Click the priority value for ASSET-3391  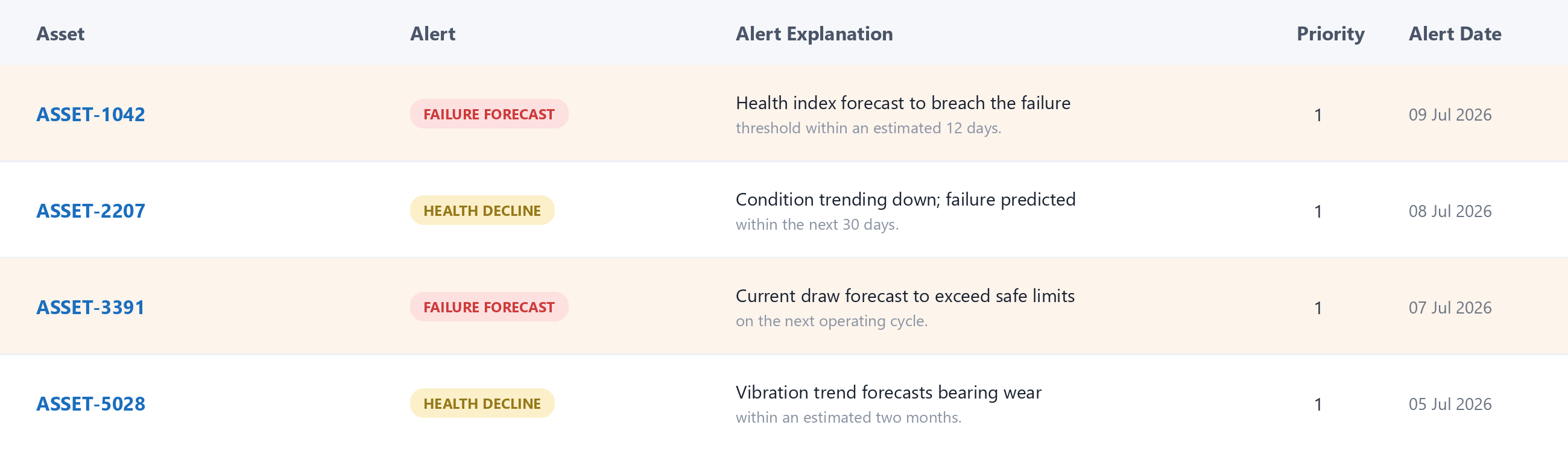(x=1317, y=308)
